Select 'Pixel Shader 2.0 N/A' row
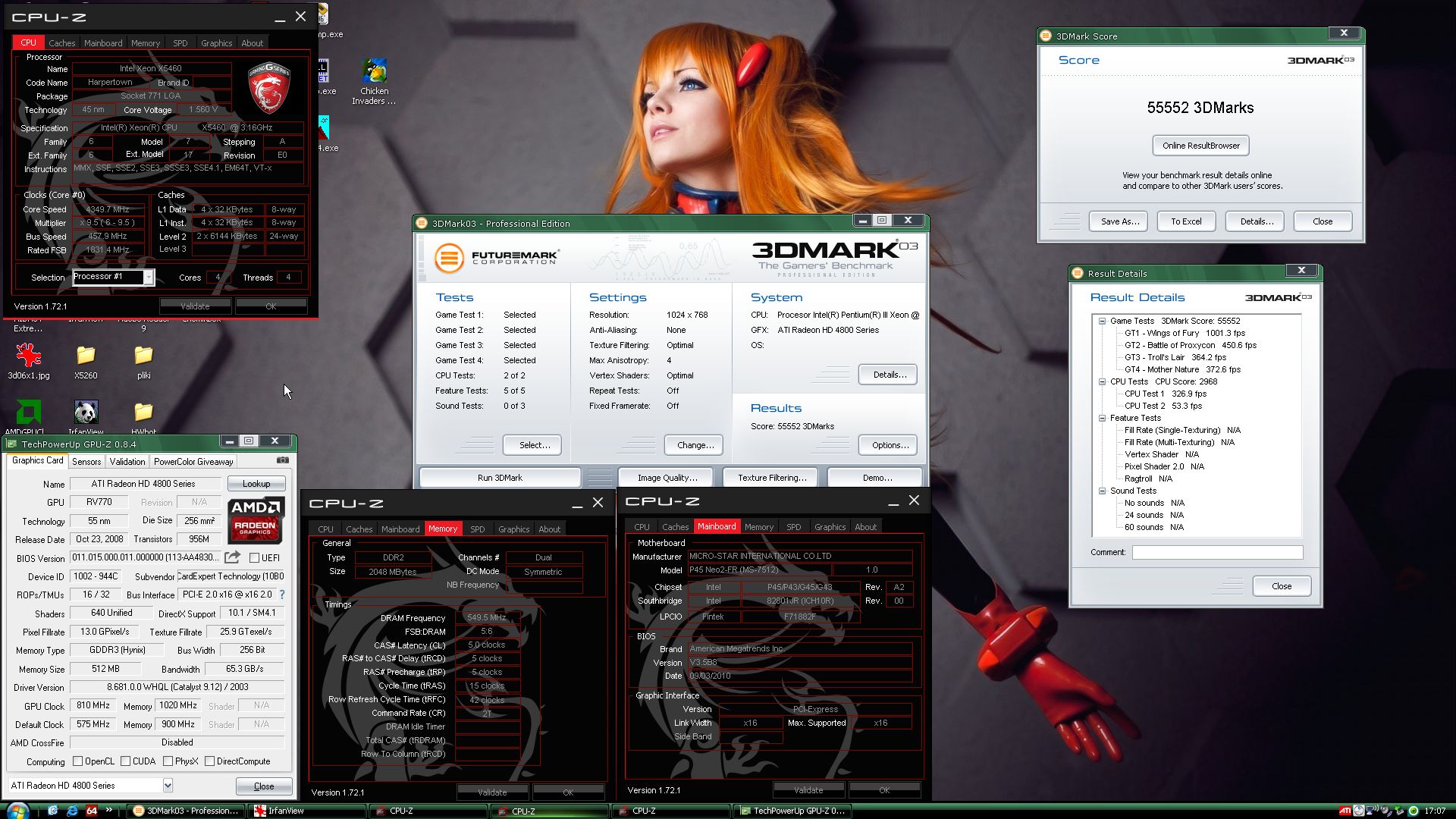1456x819 pixels. (1164, 466)
